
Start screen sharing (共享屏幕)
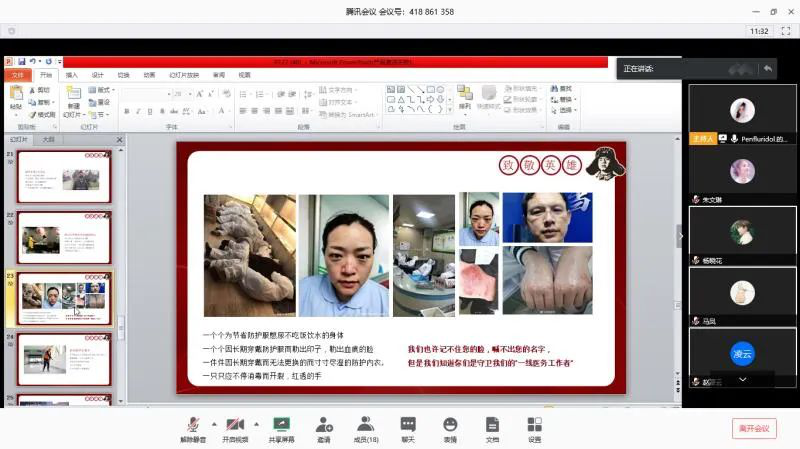pyautogui.click(x=282, y=430)
